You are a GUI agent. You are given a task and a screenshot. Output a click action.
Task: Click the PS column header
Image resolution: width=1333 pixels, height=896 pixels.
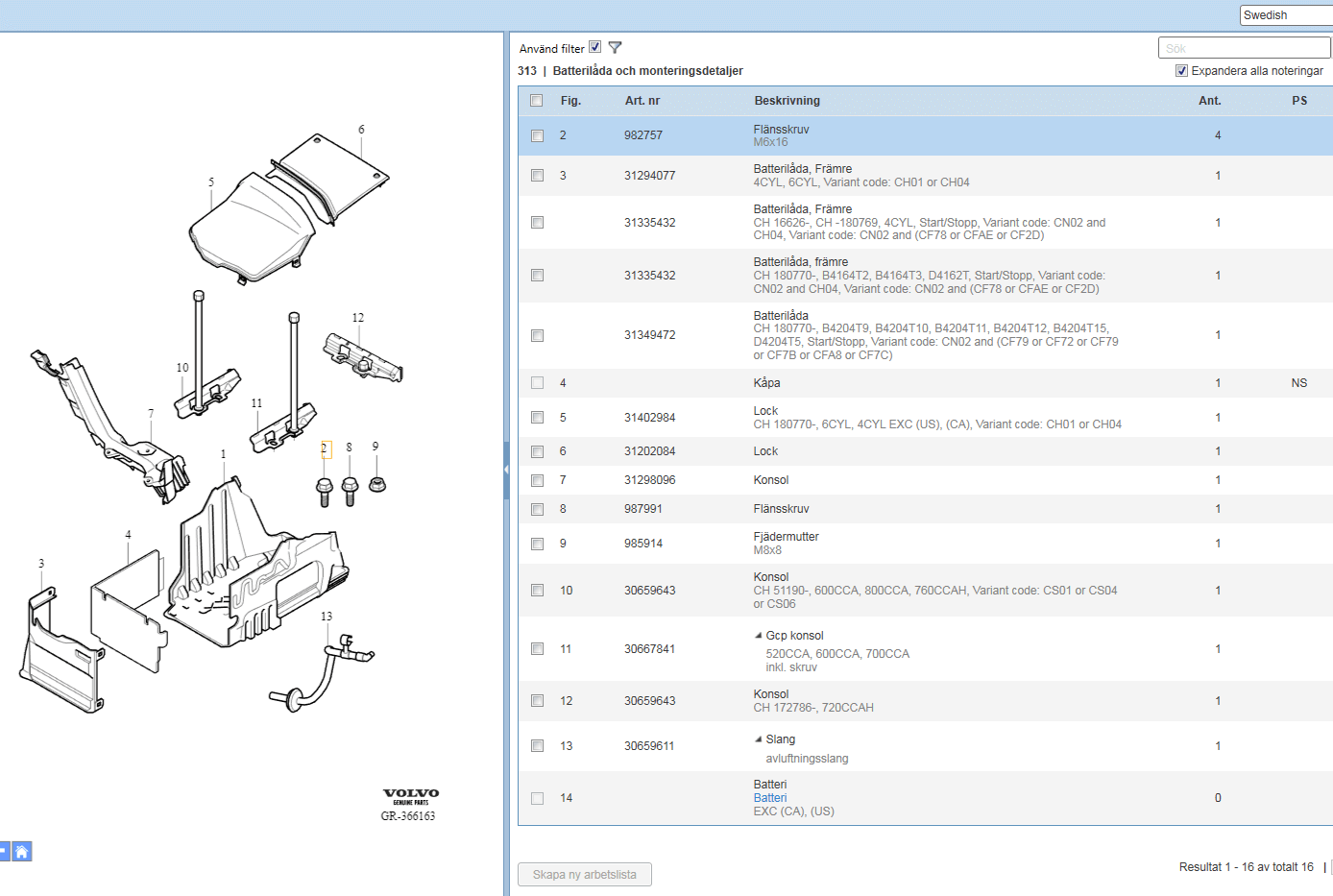tap(1299, 101)
